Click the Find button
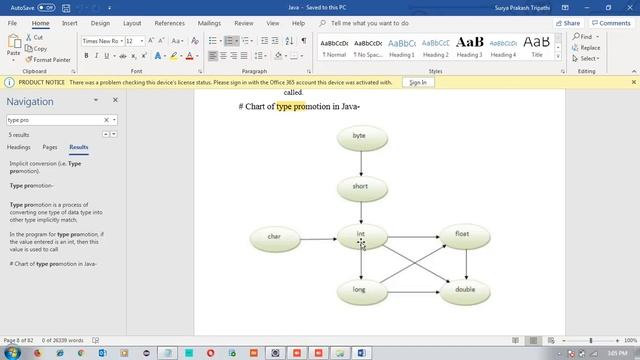Viewport: 640px width, 360px height. [582, 37]
